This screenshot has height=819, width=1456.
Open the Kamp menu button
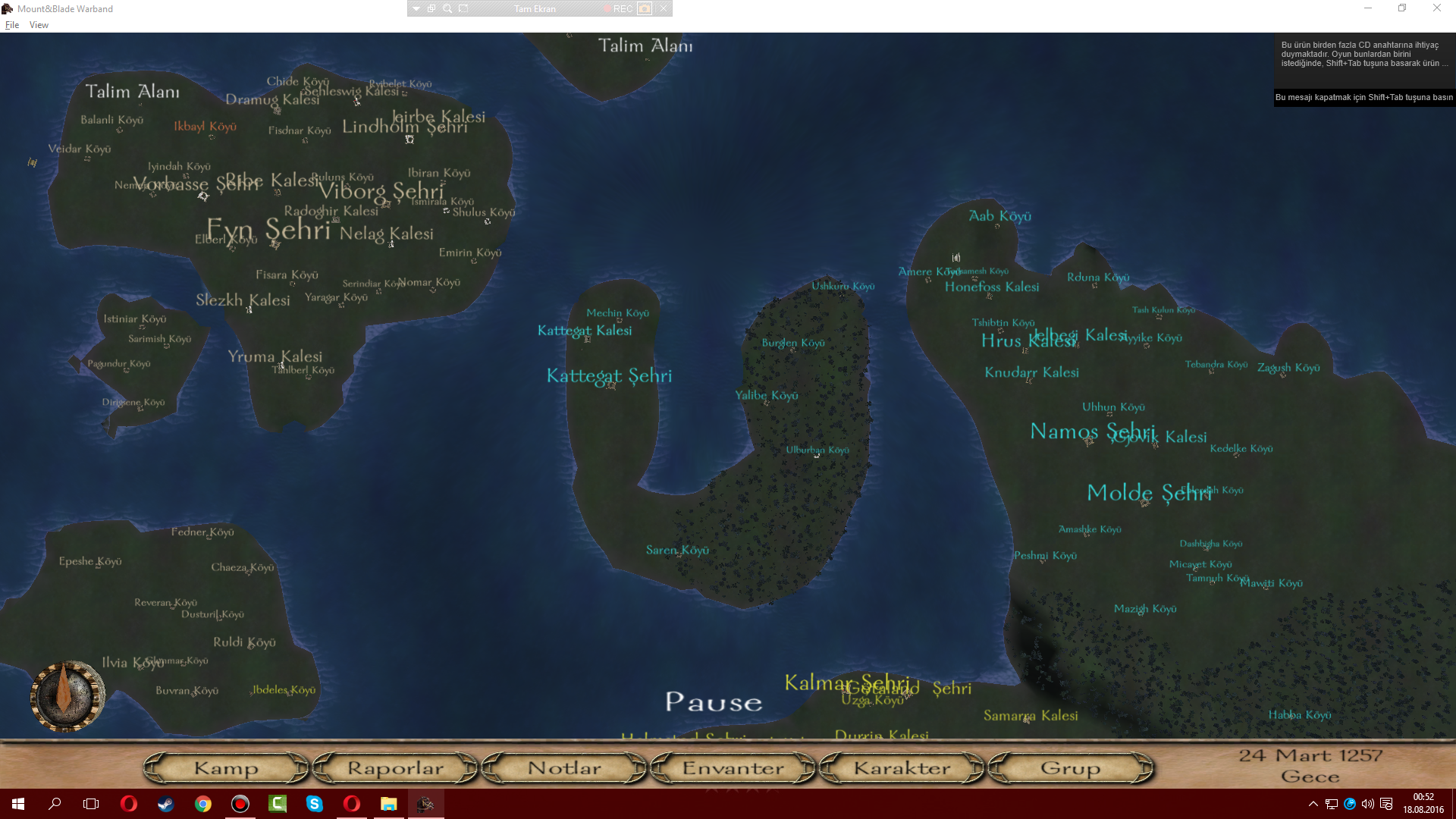point(226,768)
